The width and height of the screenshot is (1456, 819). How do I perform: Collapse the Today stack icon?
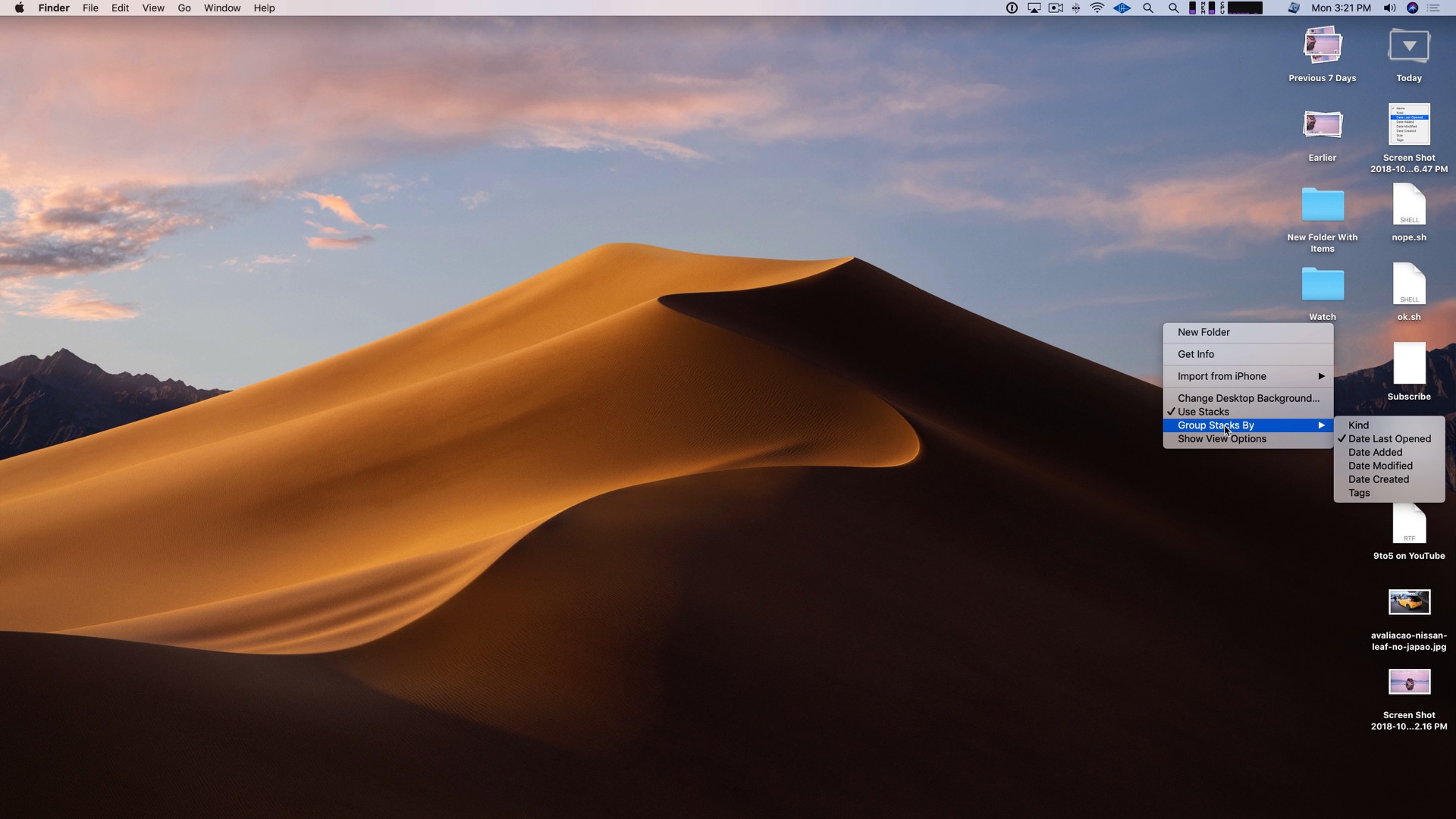coord(1408,47)
